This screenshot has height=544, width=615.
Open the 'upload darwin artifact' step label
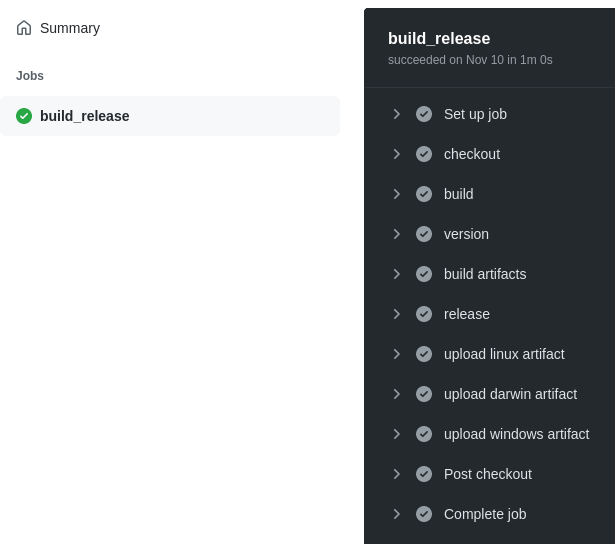[x=510, y=394]
